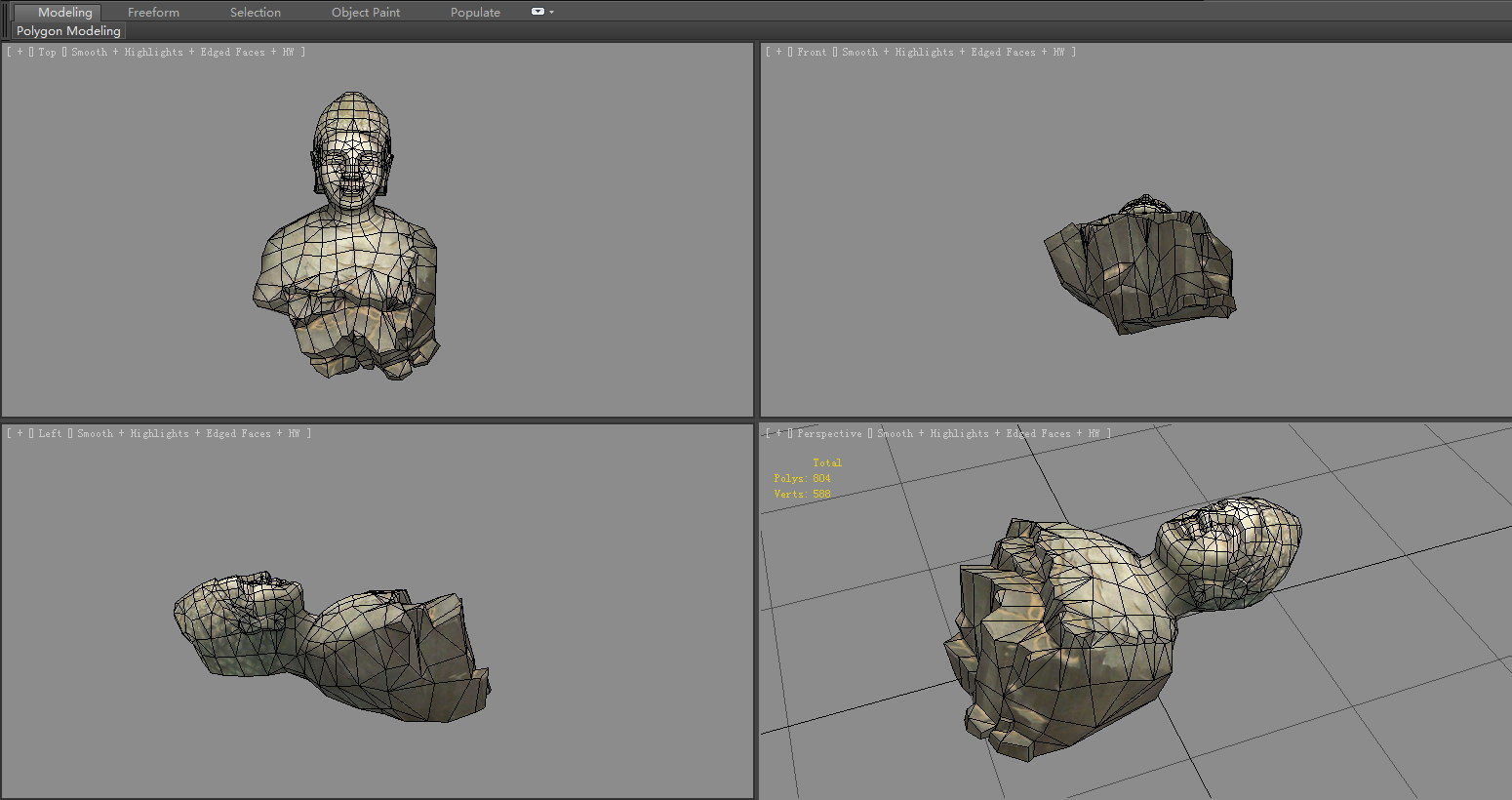Click the "Total" statistics heading
Image resolution: width=1512 pixels, height=800 pixels.
[827, 462]
